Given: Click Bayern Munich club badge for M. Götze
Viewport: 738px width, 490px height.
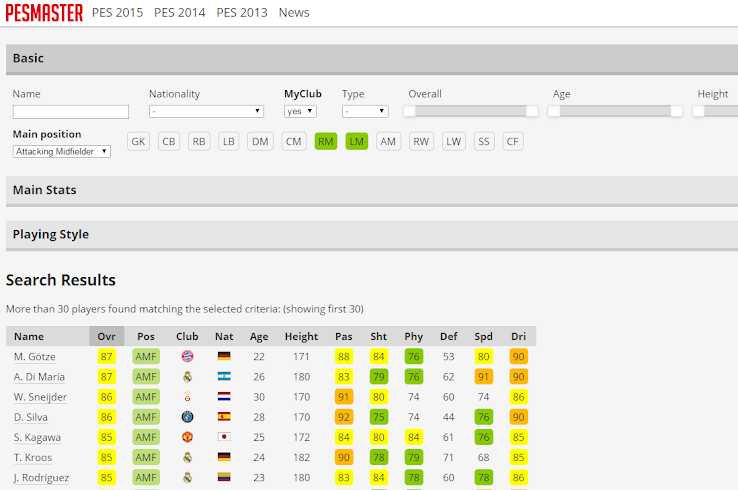Looking at the screenshot, I should (x=187, y=356).
